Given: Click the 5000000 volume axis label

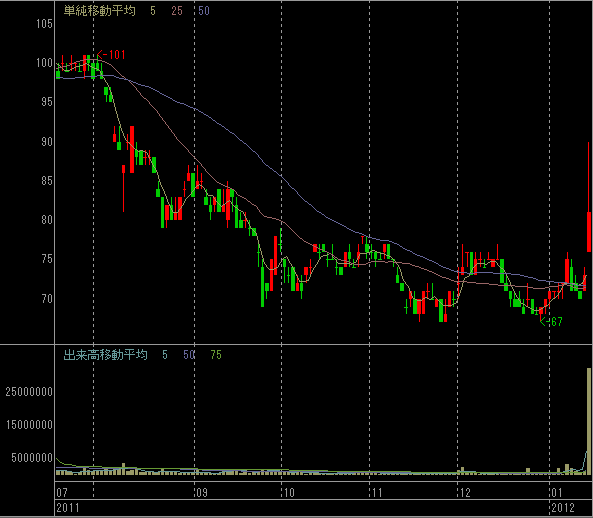Looking at the screenshot, I should coord(32,458).
